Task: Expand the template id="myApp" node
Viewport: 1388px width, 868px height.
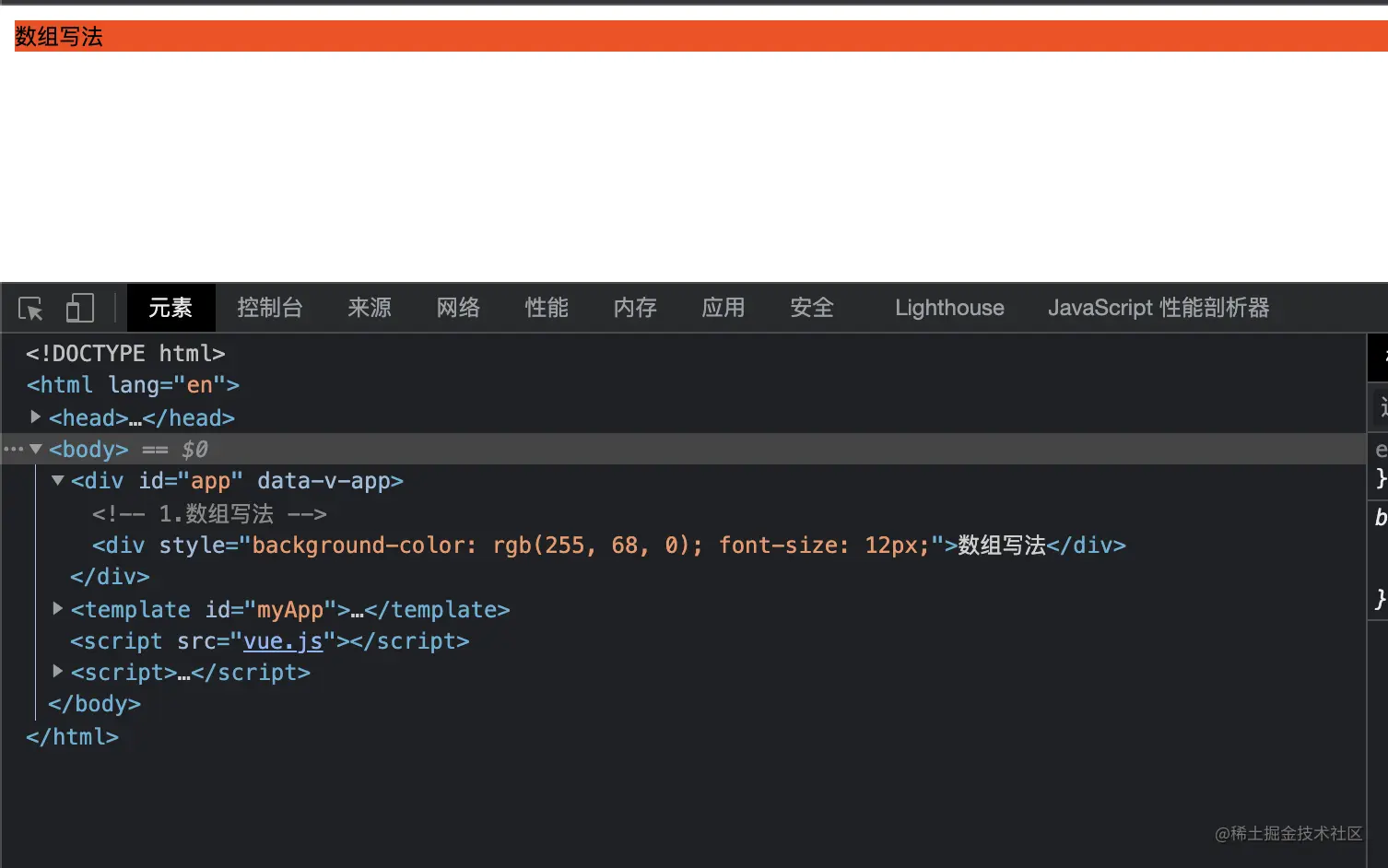Action: pos(57,609)
